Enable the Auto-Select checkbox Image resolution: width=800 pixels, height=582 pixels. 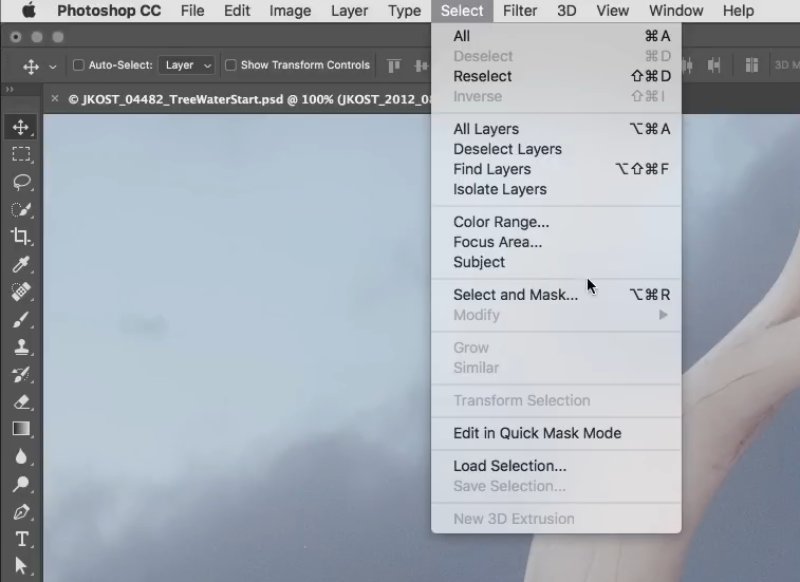(79, 66)
